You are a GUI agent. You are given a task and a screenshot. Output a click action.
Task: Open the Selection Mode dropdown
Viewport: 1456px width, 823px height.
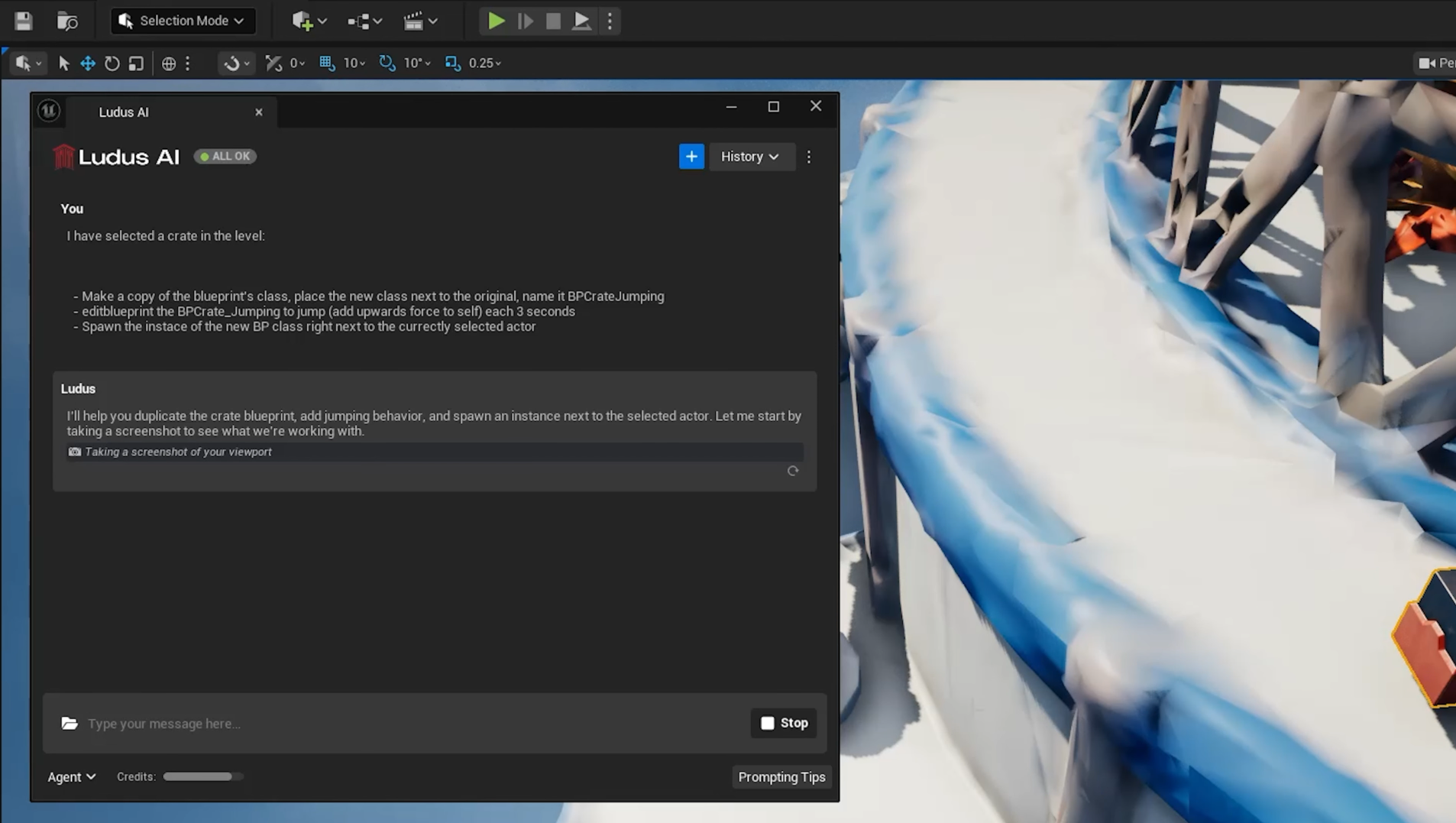pyautogui.click(x=182, y=21)
